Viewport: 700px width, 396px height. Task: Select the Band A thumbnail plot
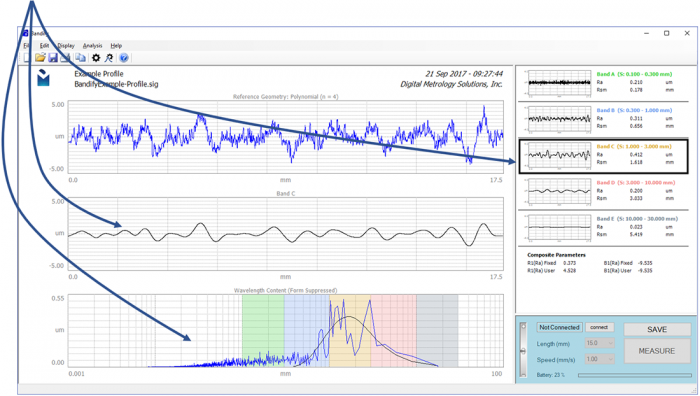click(558, 83)
